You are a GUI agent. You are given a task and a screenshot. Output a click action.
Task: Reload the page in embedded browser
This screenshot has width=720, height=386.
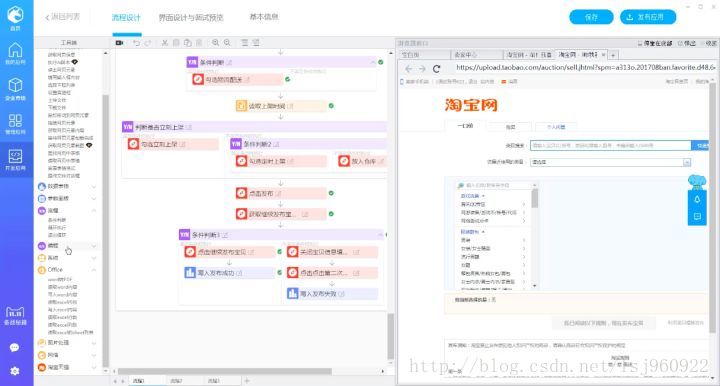tap(436, 69)
